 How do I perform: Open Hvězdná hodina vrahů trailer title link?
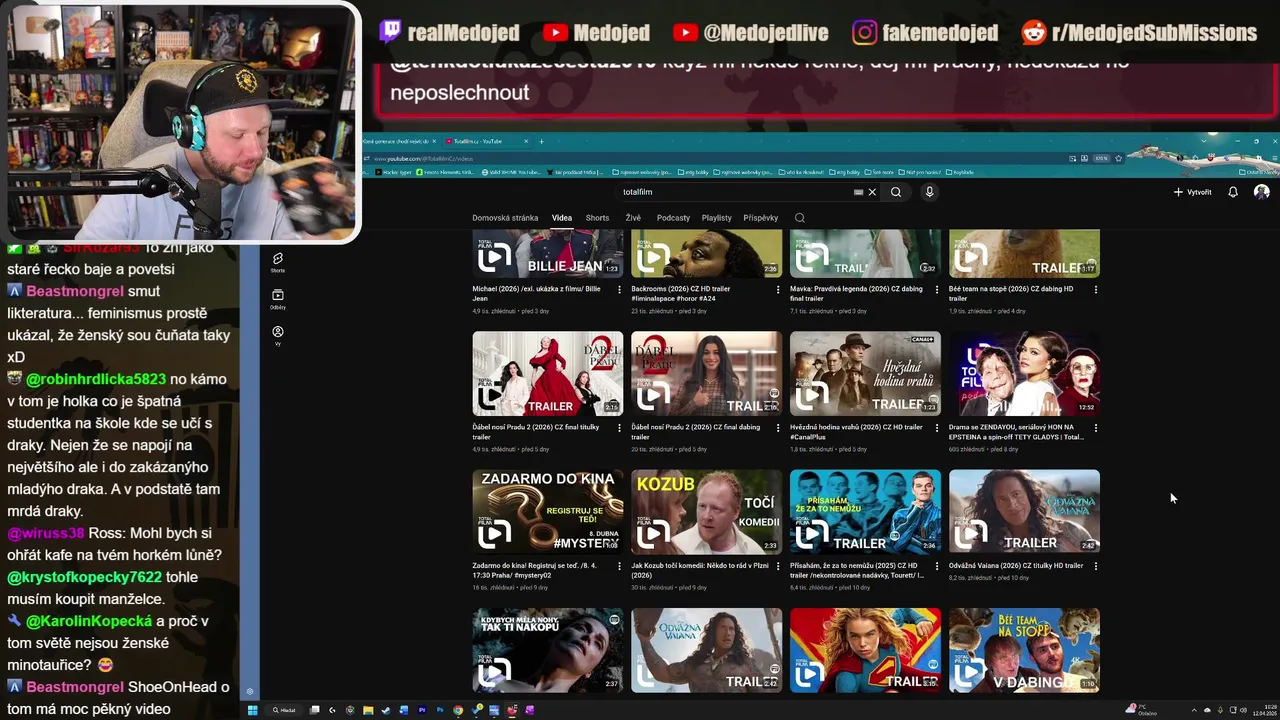[857, 431]
